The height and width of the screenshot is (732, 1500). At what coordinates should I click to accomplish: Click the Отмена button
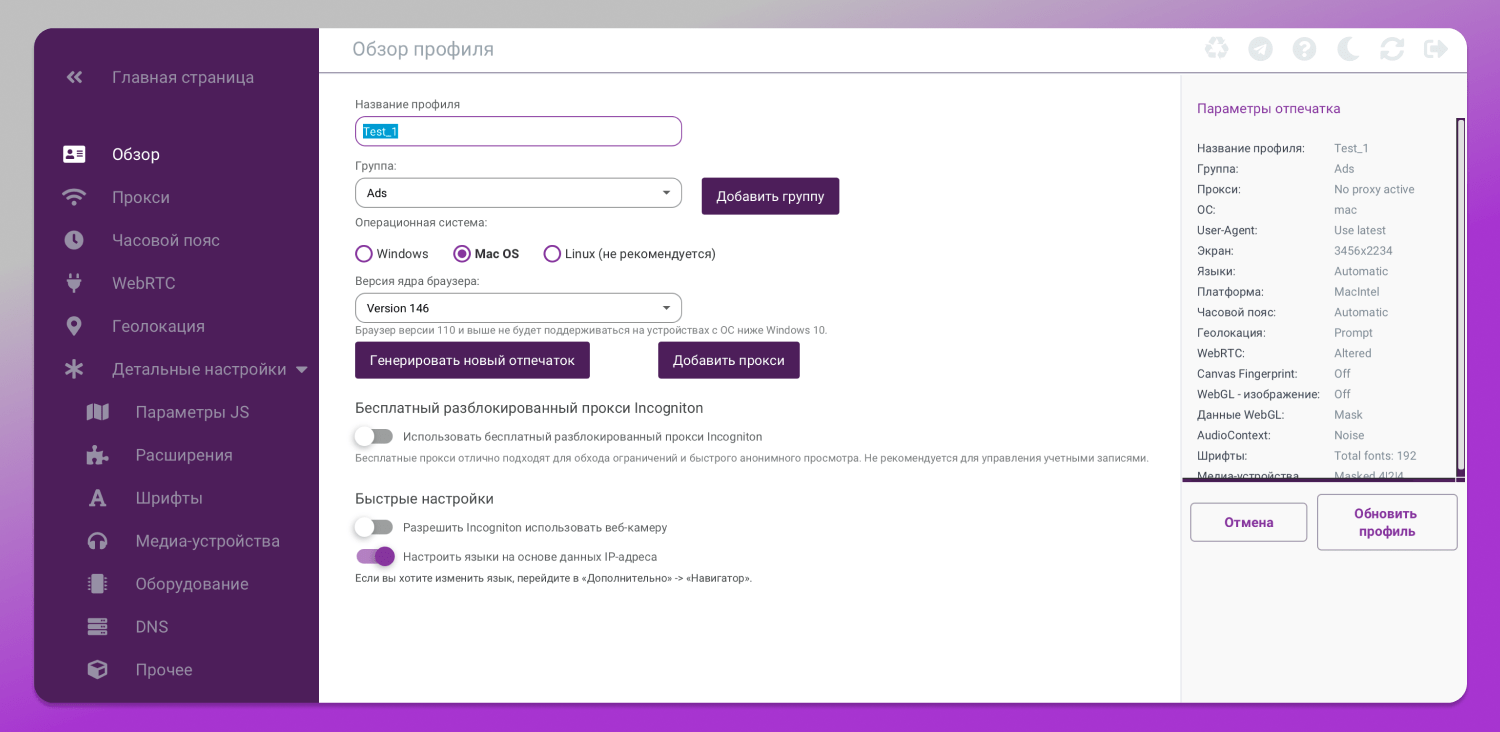1249,522
